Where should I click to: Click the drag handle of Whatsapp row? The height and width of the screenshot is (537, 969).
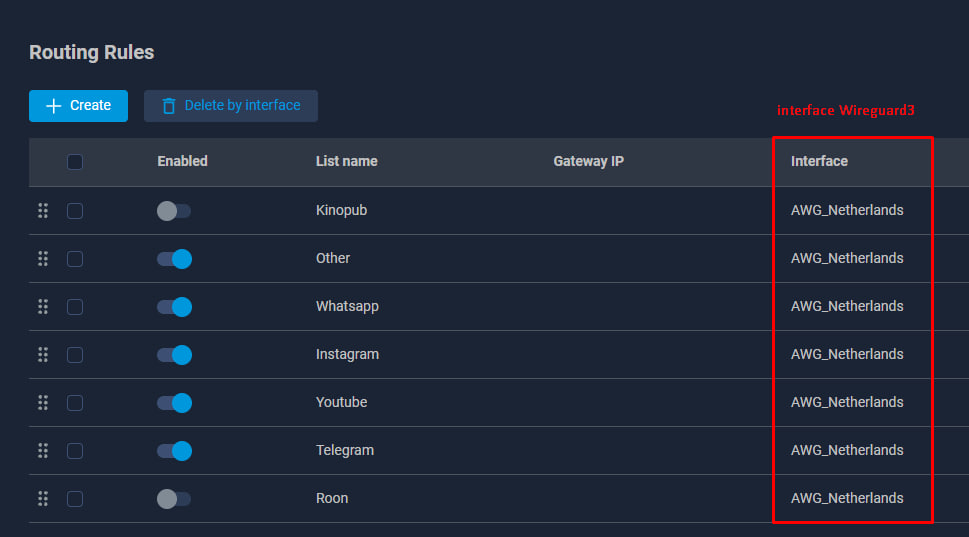coord(43,307)
